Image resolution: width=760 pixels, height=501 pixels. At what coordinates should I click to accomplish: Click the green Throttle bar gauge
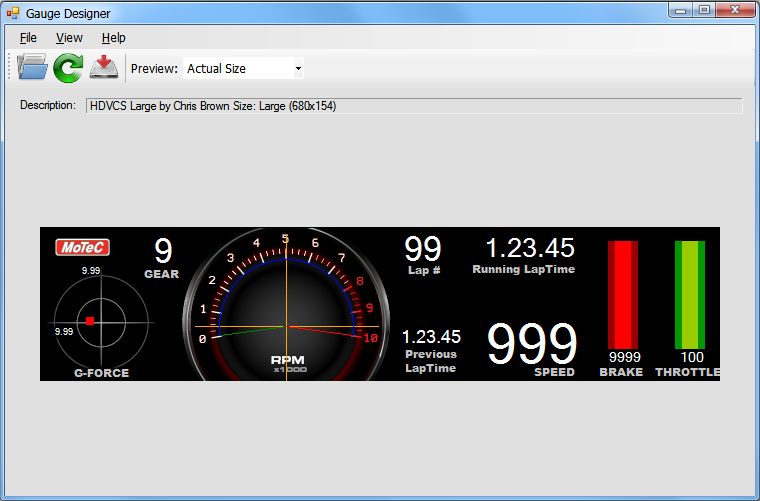[x=690, y=294]
